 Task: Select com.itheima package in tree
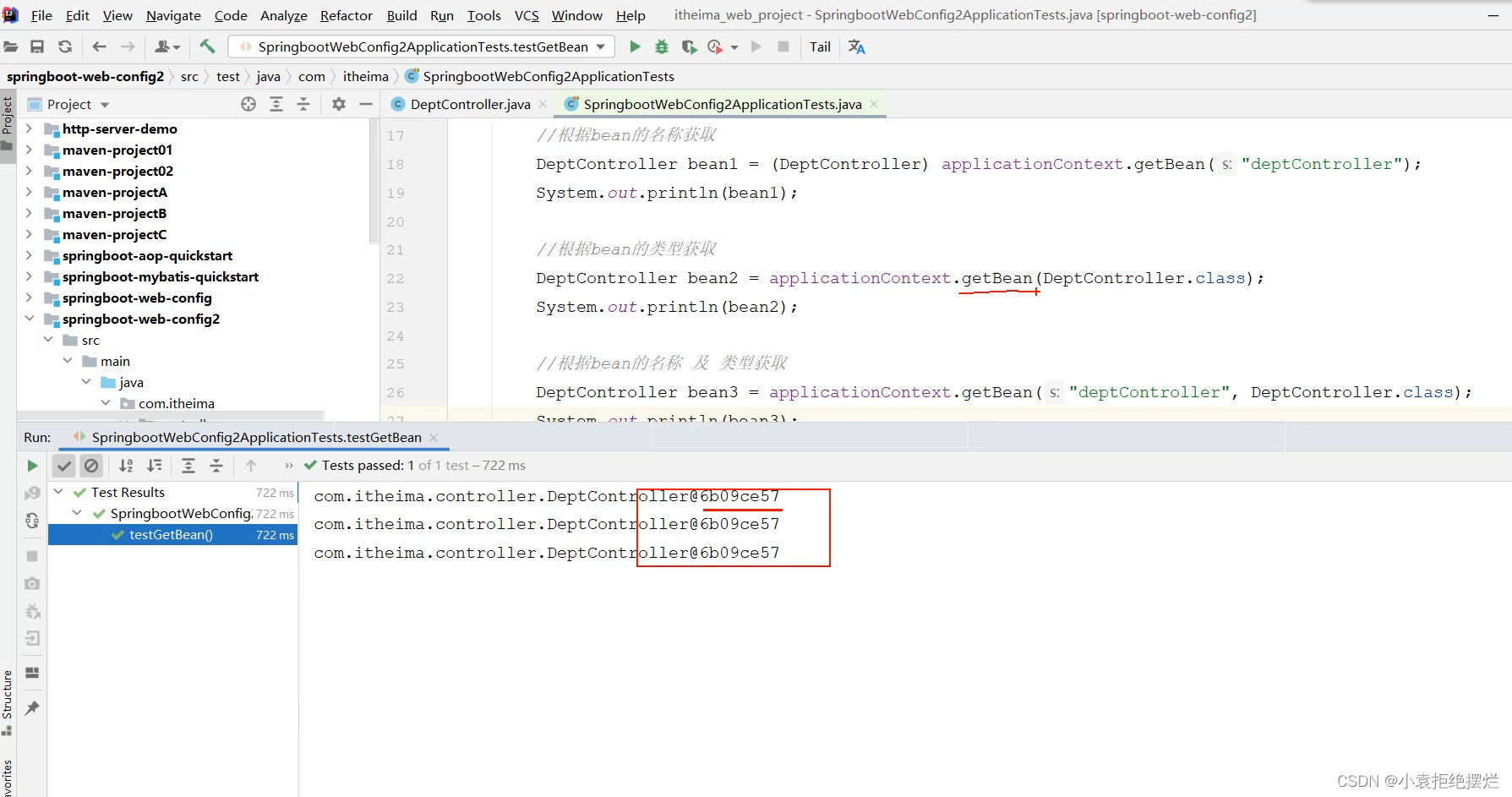click(176, 403)
